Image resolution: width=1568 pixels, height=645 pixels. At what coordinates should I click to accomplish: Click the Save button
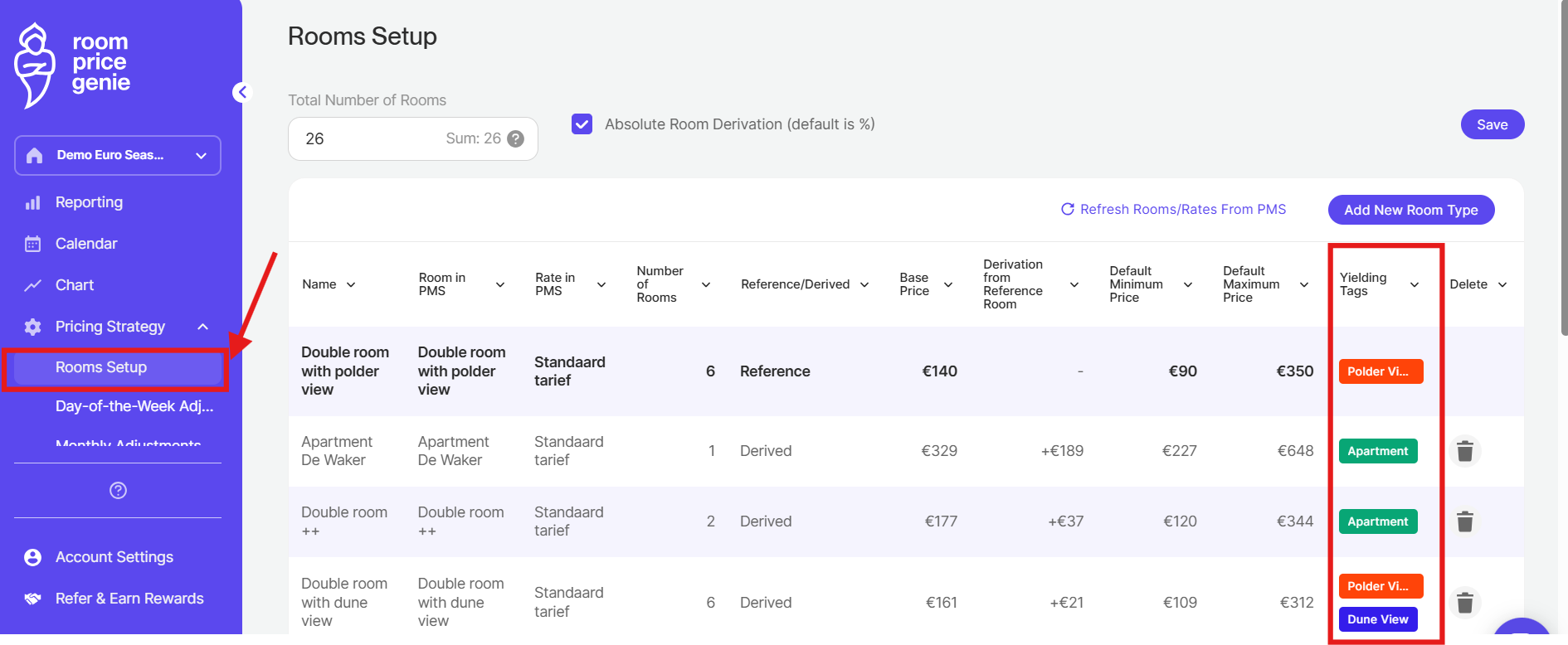(1492, 124)
